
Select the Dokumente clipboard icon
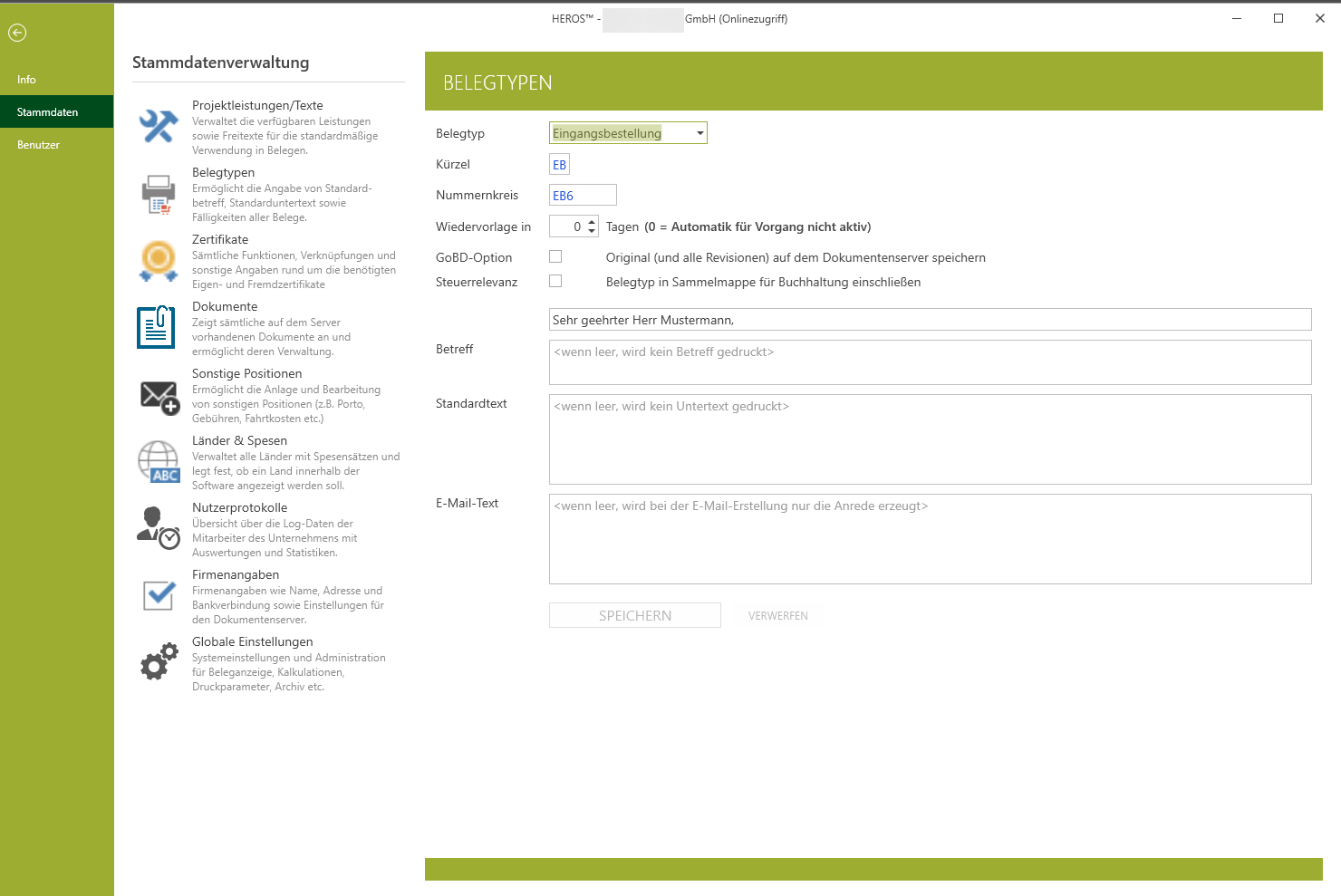[x=157, y=328]
